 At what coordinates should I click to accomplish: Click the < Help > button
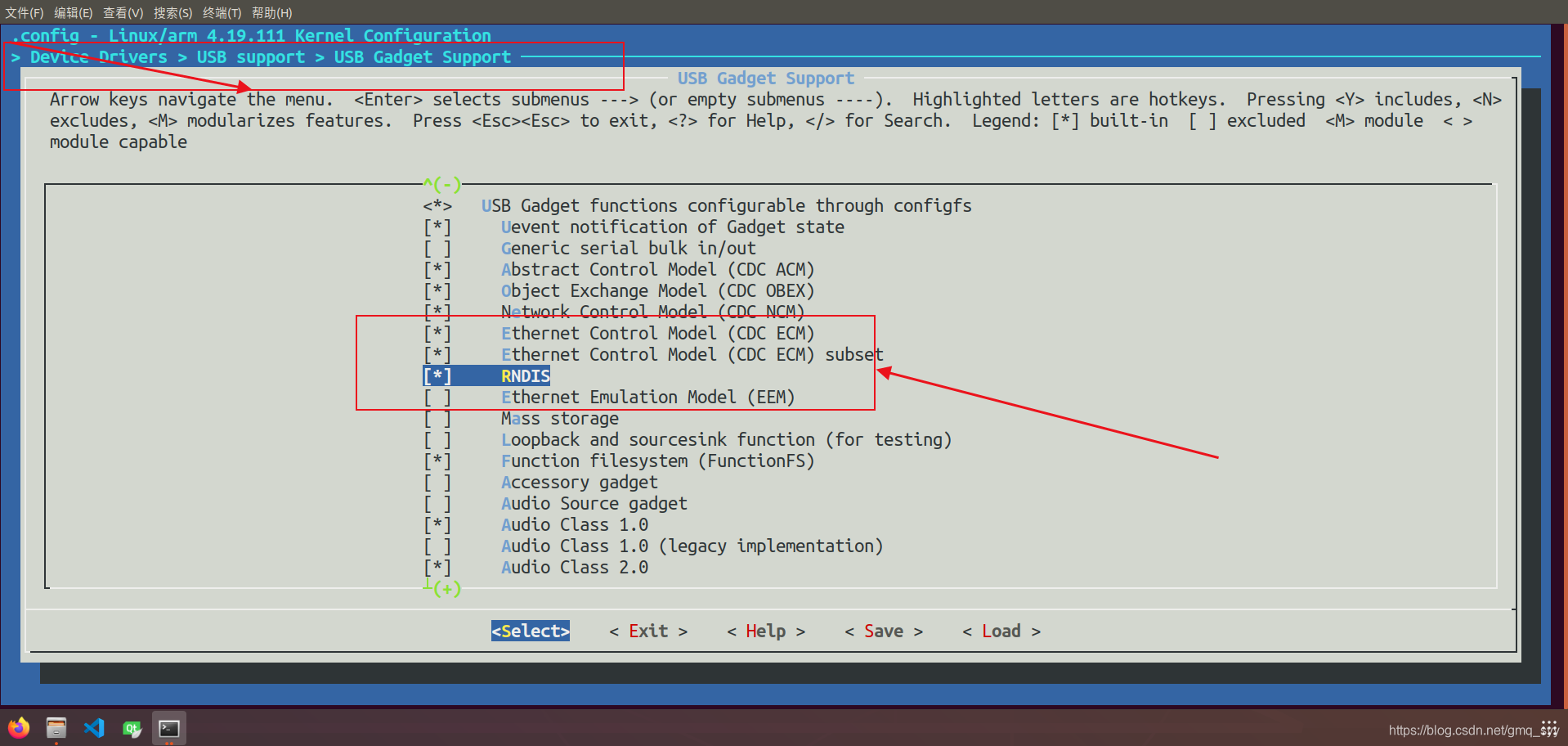click(766, 631)
